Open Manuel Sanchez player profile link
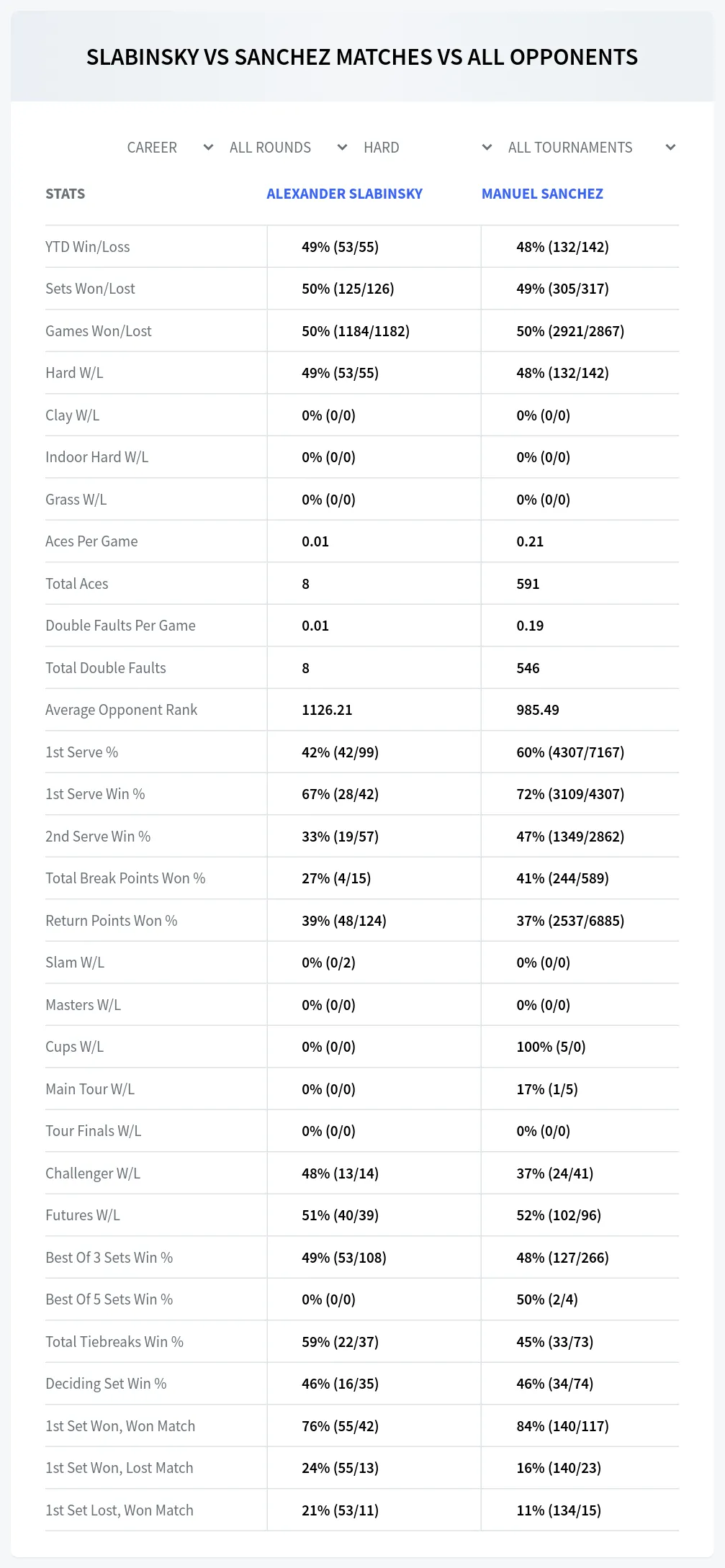This screenshot has height=1568, width=725. coord(542,194)
